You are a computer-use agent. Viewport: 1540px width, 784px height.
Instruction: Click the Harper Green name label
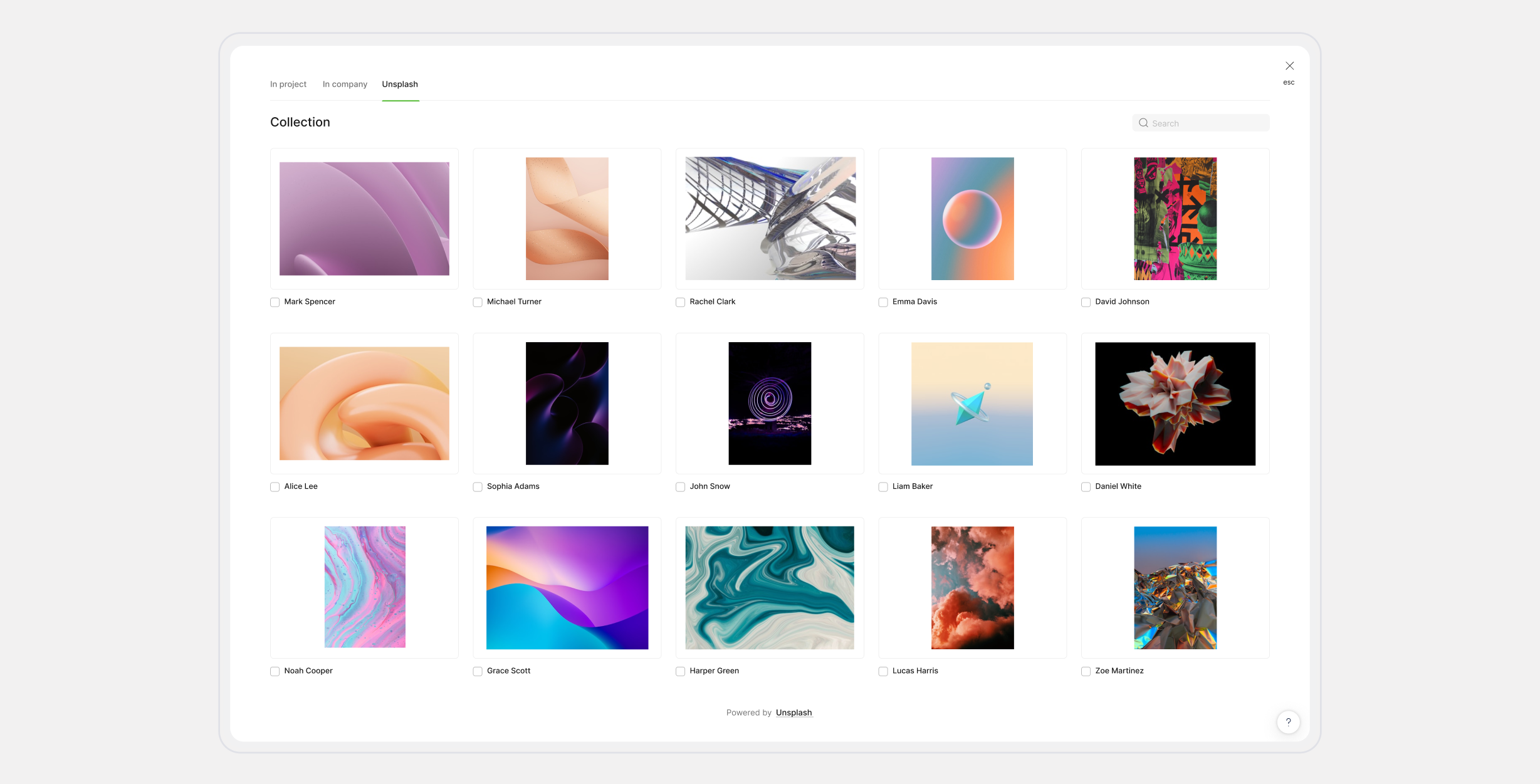coord(714,671)
